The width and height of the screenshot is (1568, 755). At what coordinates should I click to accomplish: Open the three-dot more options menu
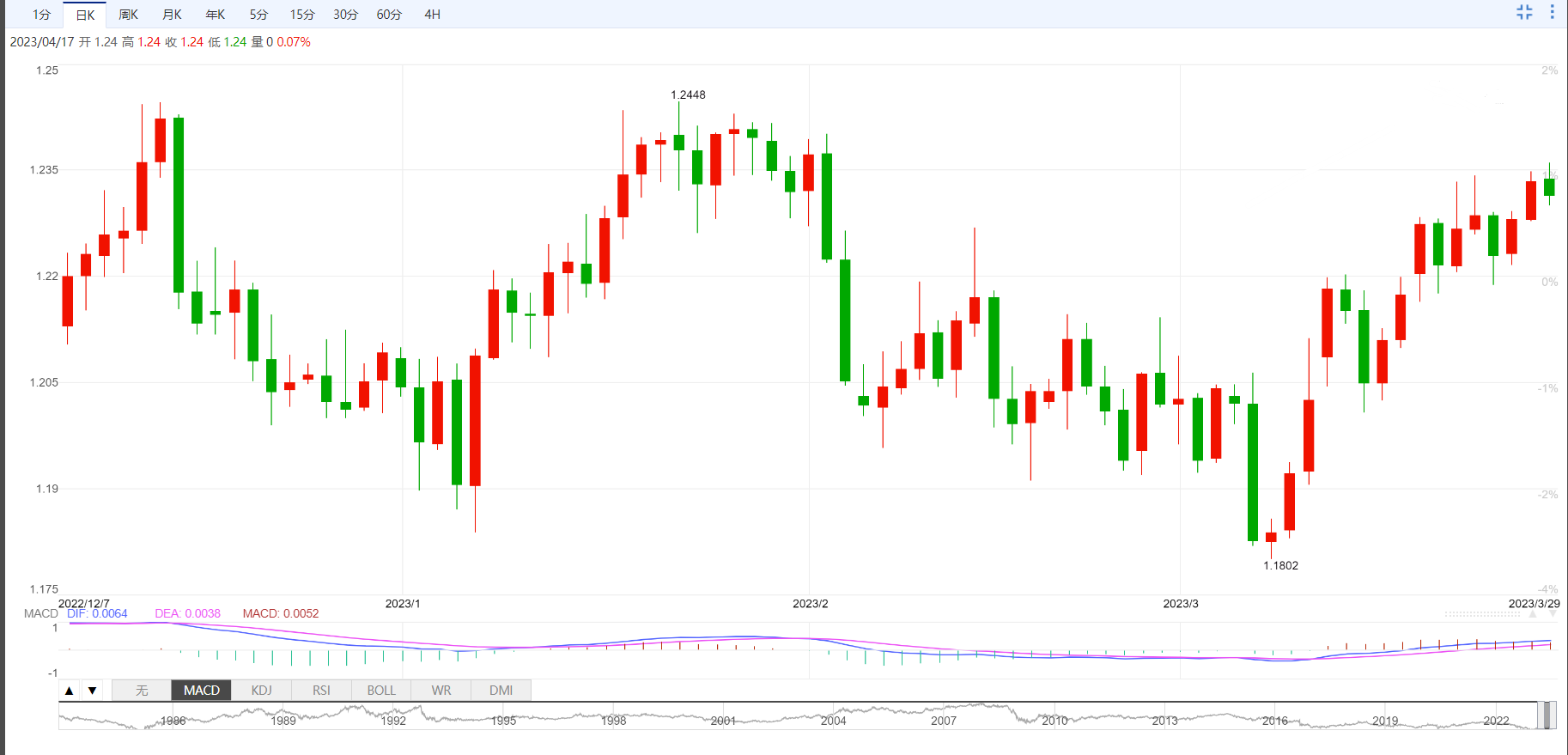[1552, 12]
